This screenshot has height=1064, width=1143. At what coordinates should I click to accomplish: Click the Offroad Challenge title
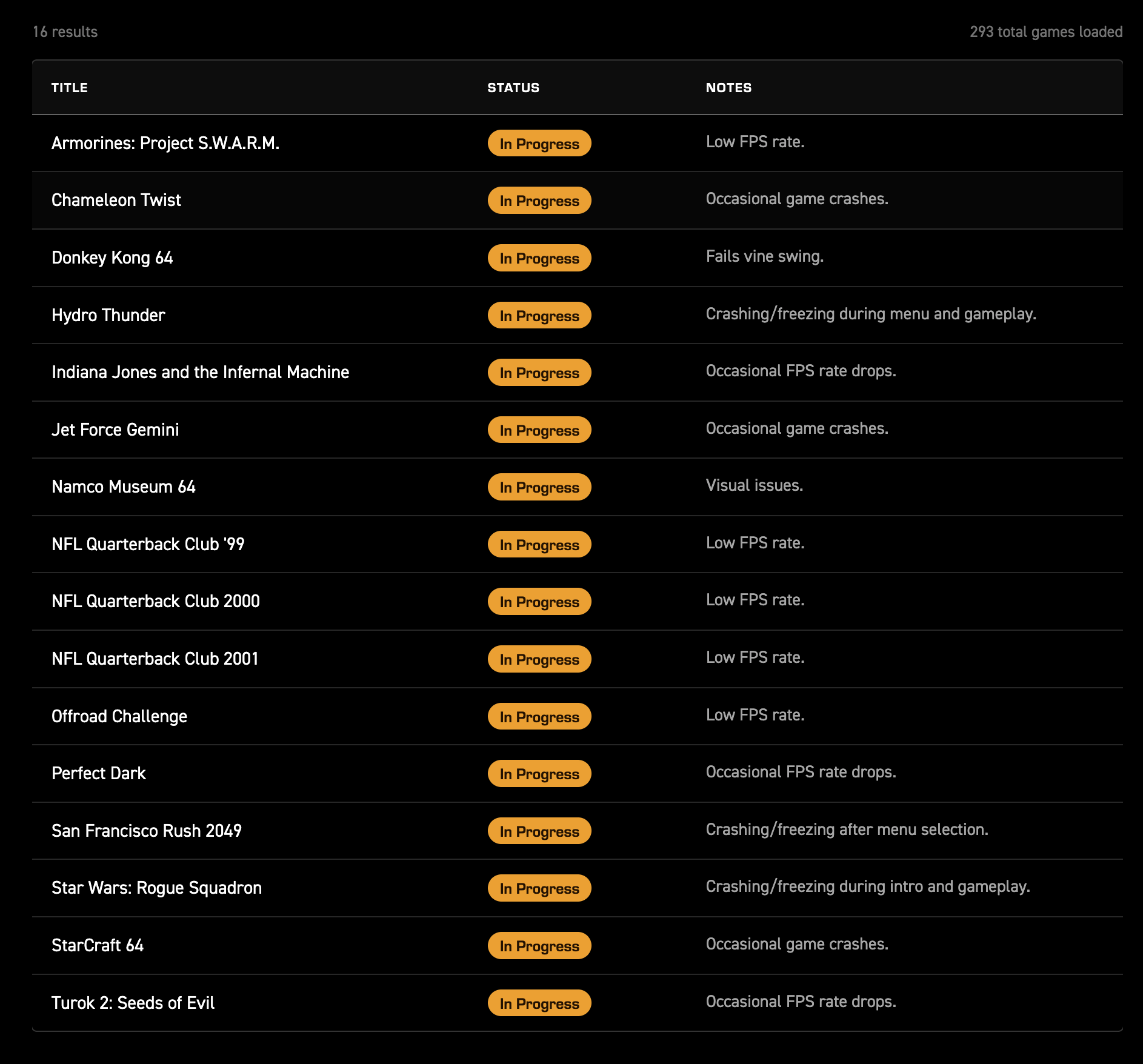[119, 716]
